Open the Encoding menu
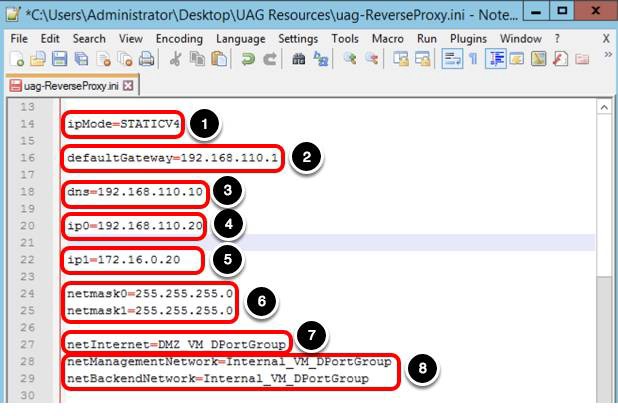 point(179,39)
